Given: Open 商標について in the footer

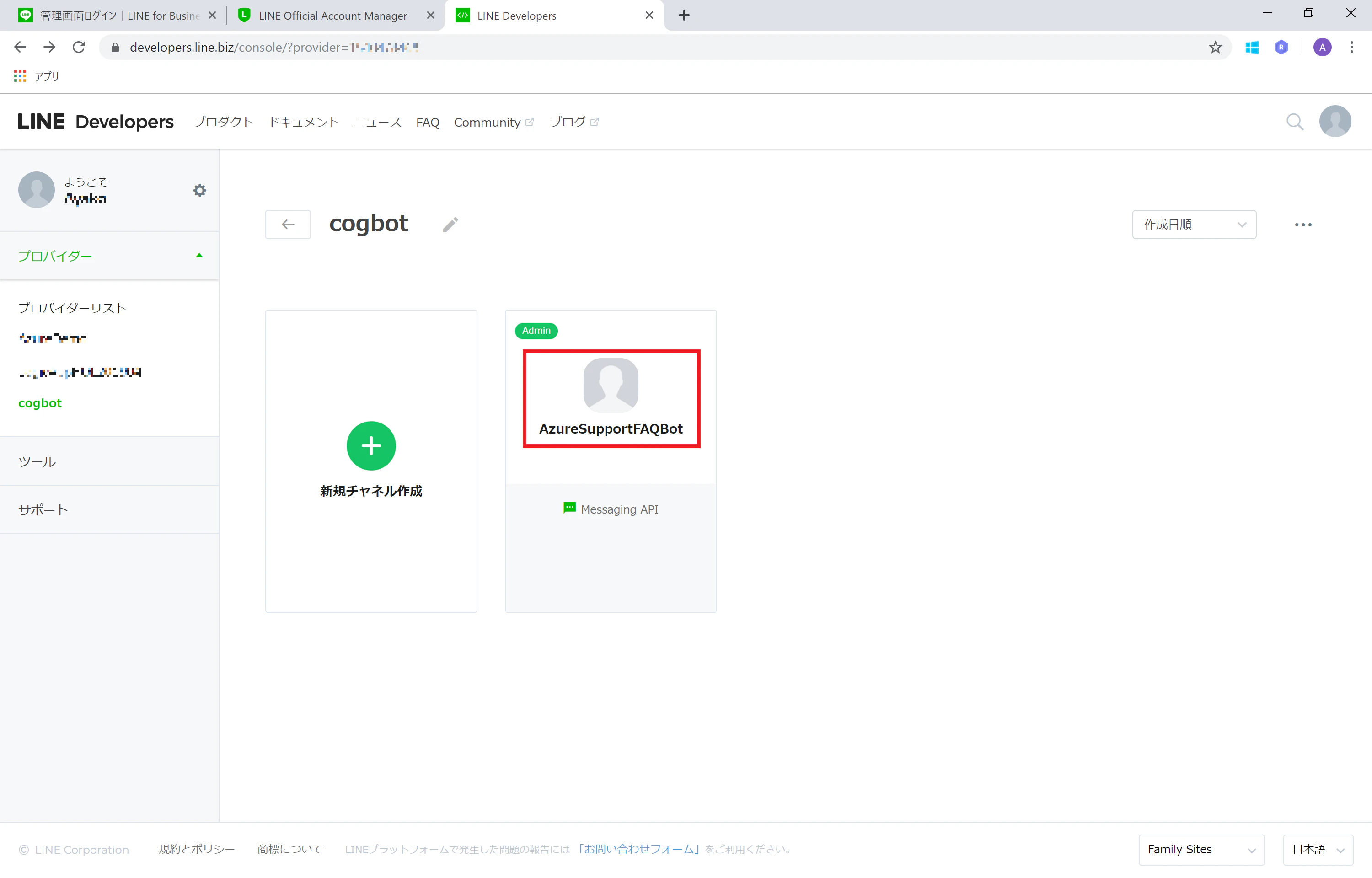Looking at the screenshot, I should tap(289, 850).
